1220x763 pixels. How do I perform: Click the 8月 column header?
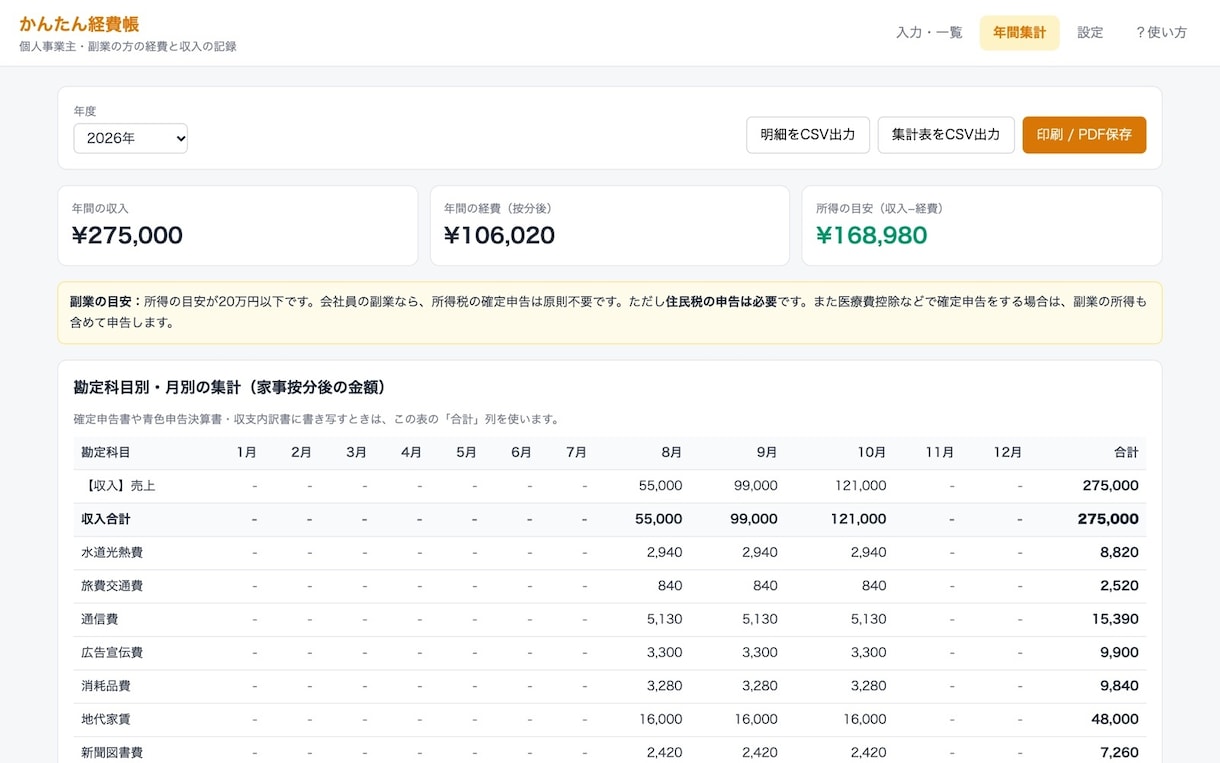coord(671,453)
